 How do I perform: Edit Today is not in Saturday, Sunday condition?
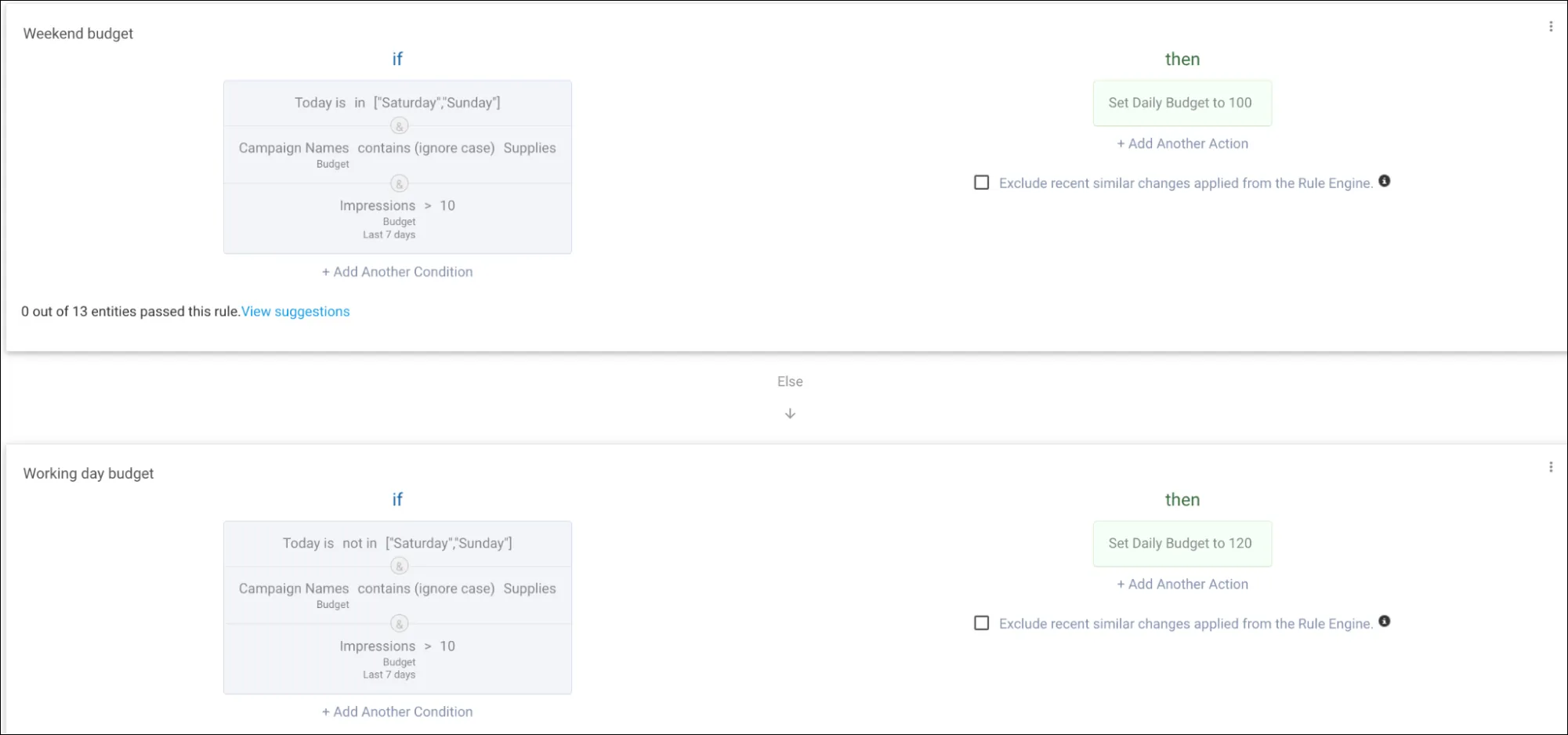tap(397, 543)
